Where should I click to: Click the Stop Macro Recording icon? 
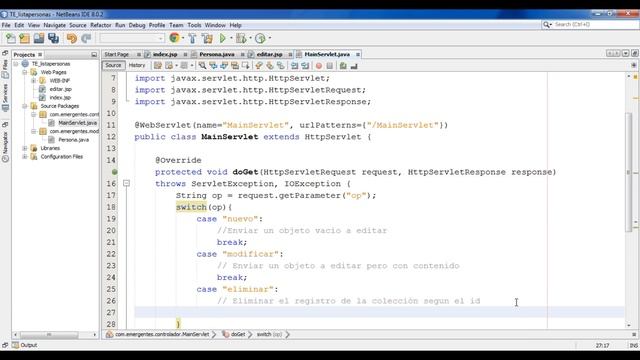coord(329,66)
